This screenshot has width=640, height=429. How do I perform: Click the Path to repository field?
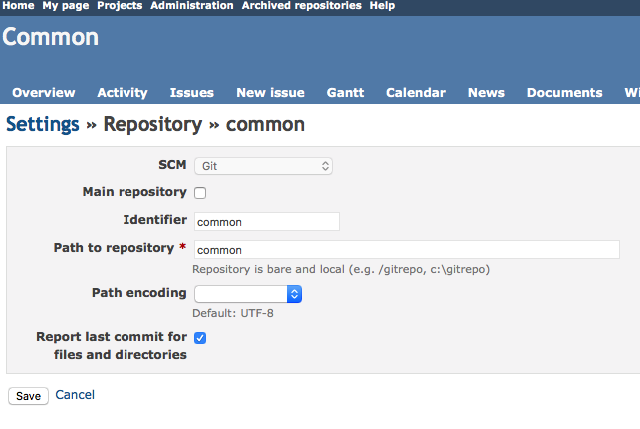407,249
